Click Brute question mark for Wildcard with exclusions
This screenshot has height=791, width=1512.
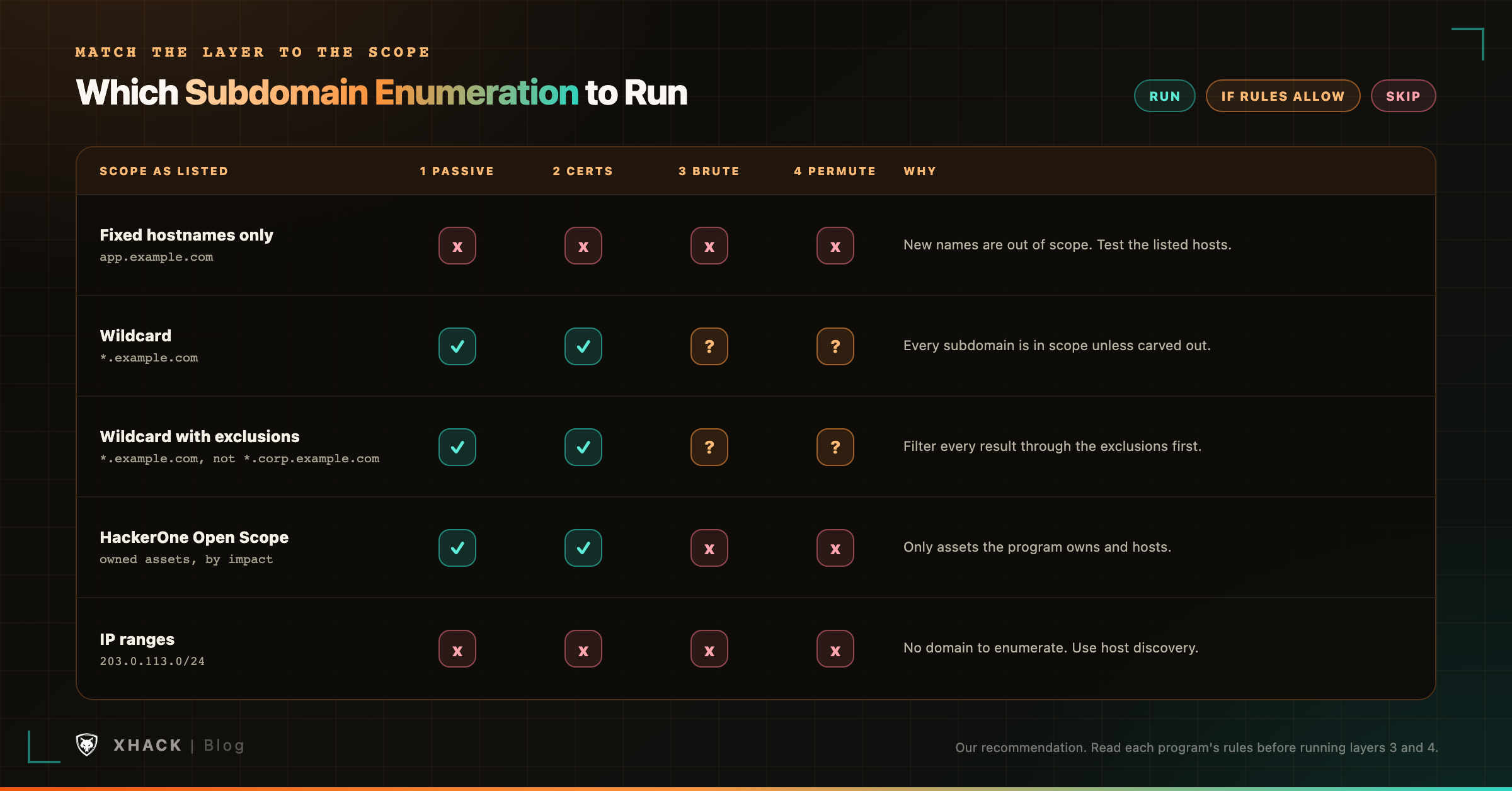pos(709,447)
